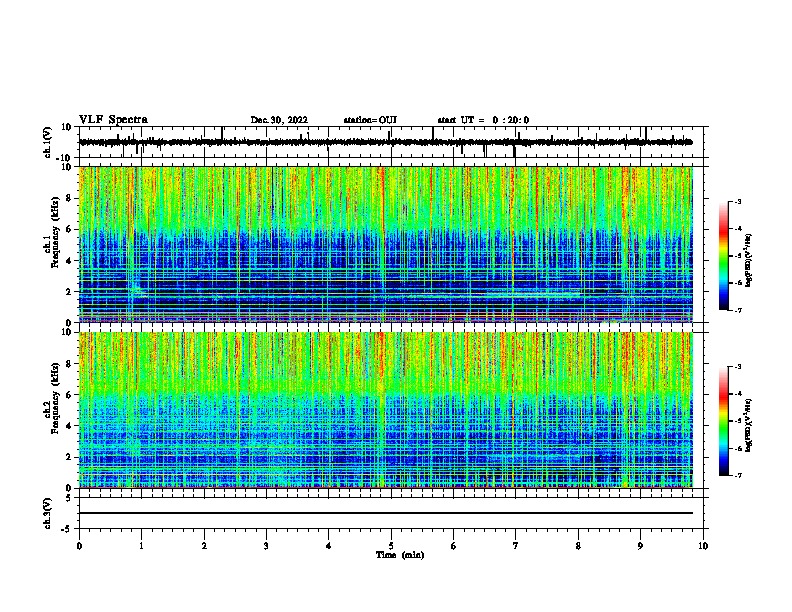Click the "5" tick on ch.3(V) axis
792x612 pixels.
pos(70,497)
